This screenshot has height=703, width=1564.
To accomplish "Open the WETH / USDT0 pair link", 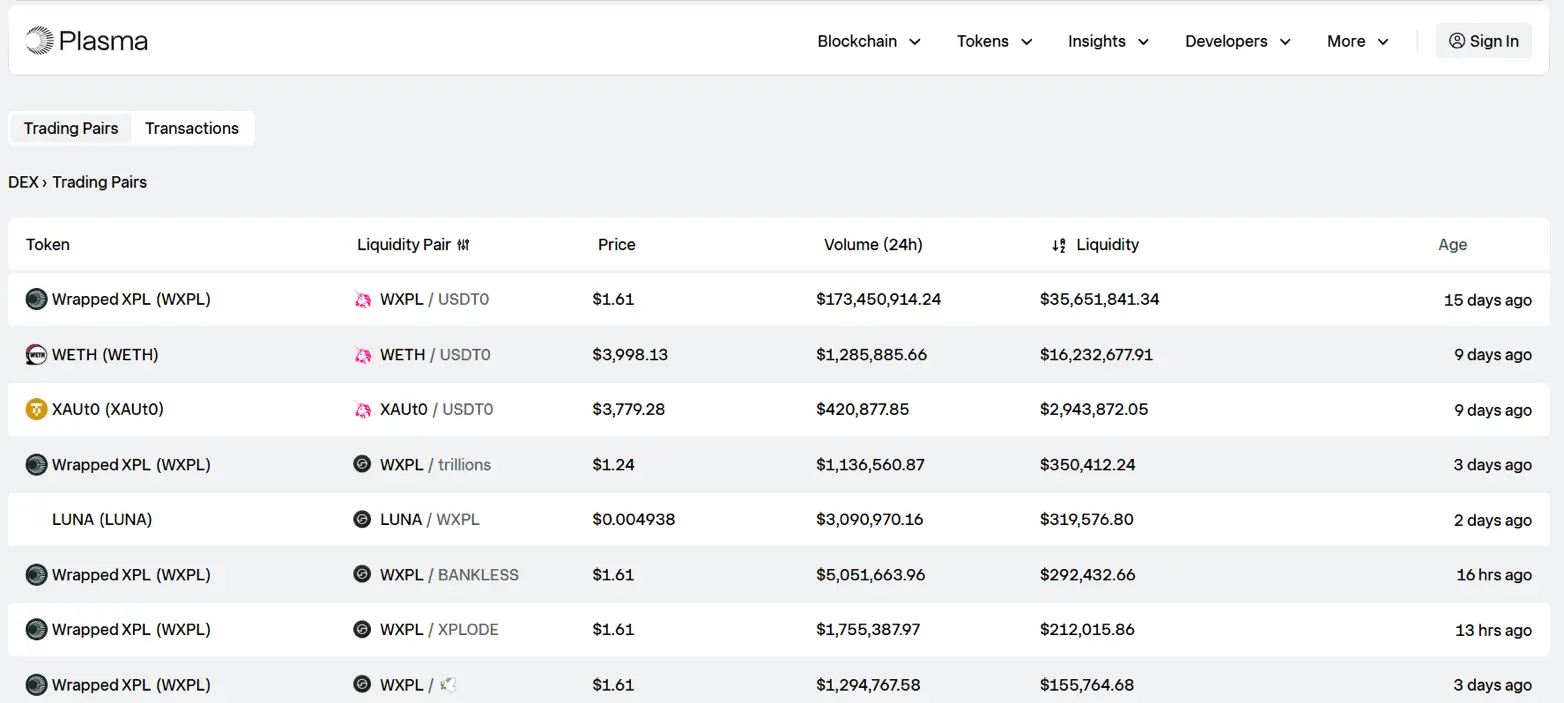I will pos(435,354).
